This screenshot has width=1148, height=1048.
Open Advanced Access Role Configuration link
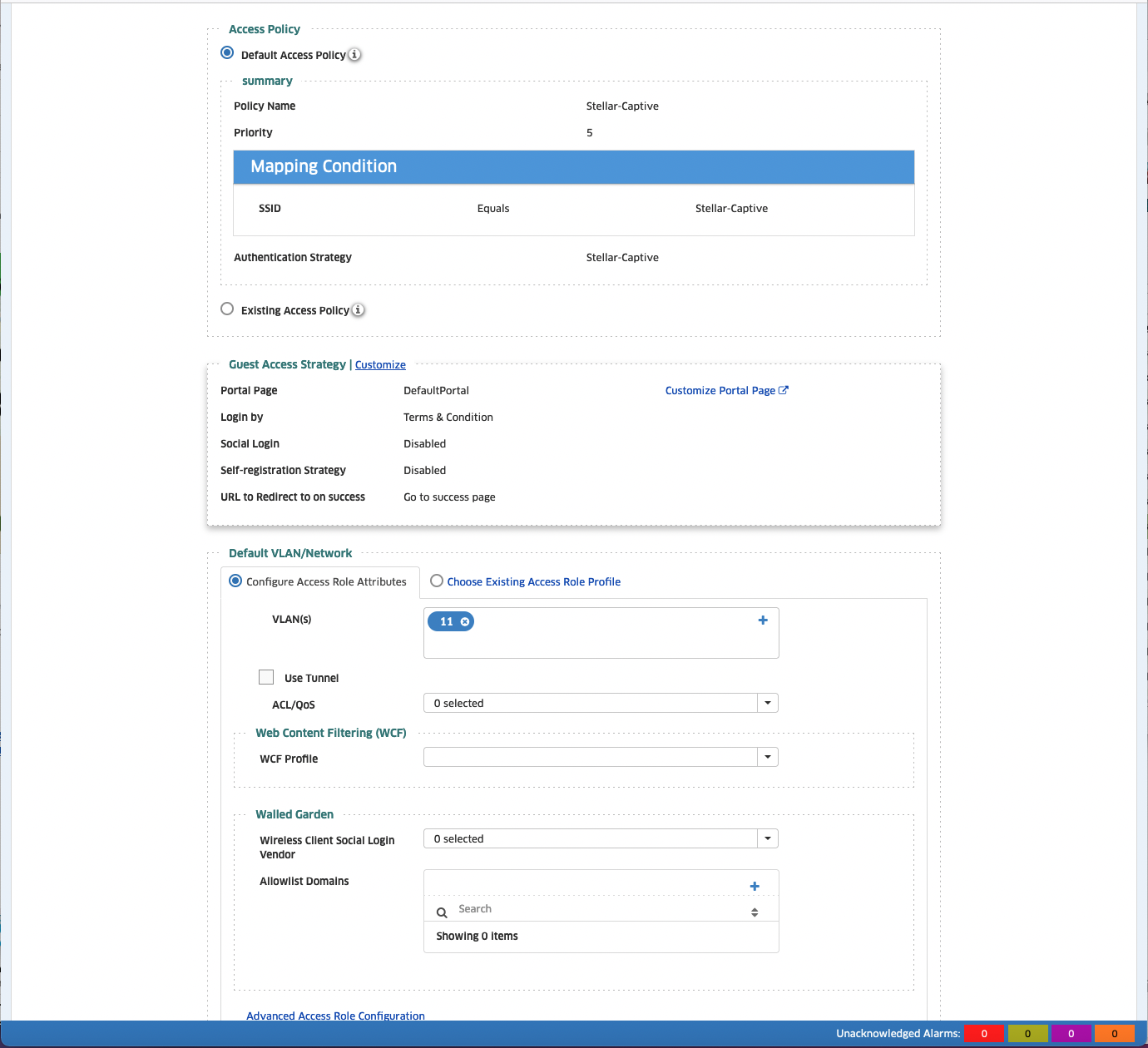(335, 1016)
